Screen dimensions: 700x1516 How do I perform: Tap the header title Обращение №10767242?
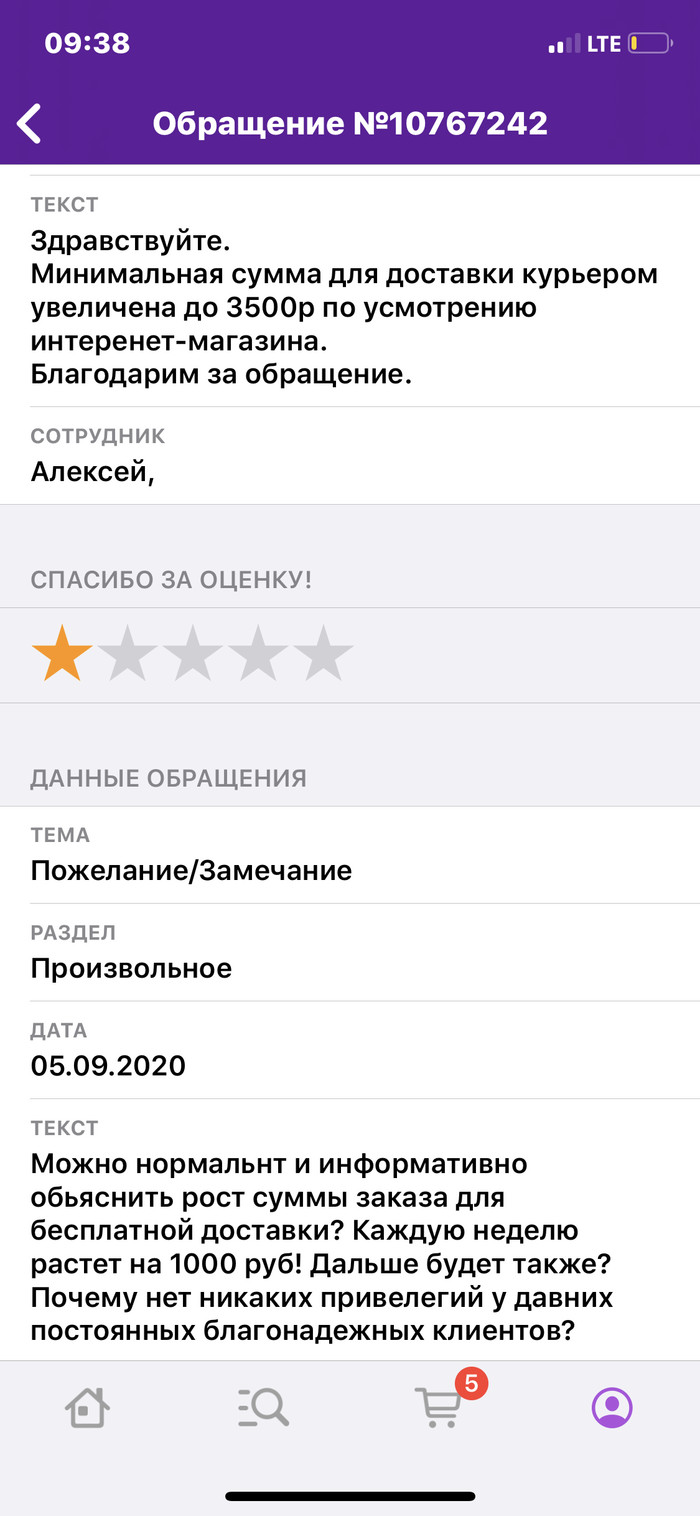(x=350, y=124)
